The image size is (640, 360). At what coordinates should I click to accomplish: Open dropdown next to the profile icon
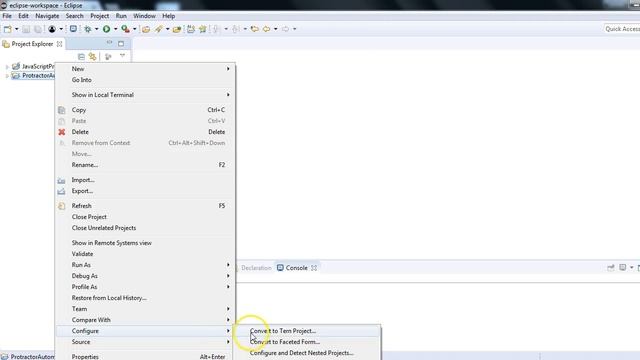61,29
